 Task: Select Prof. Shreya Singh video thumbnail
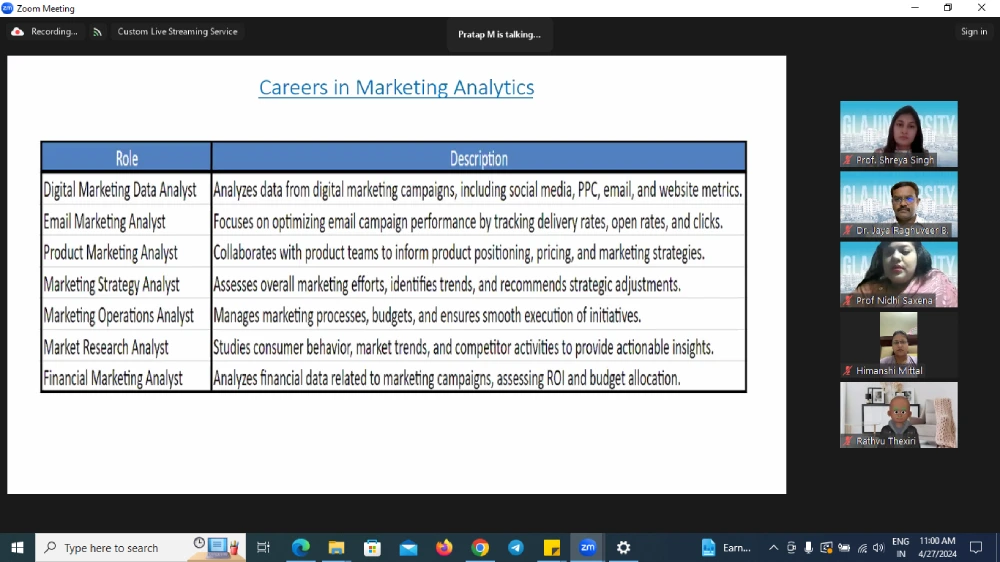(x=898, y=133)
